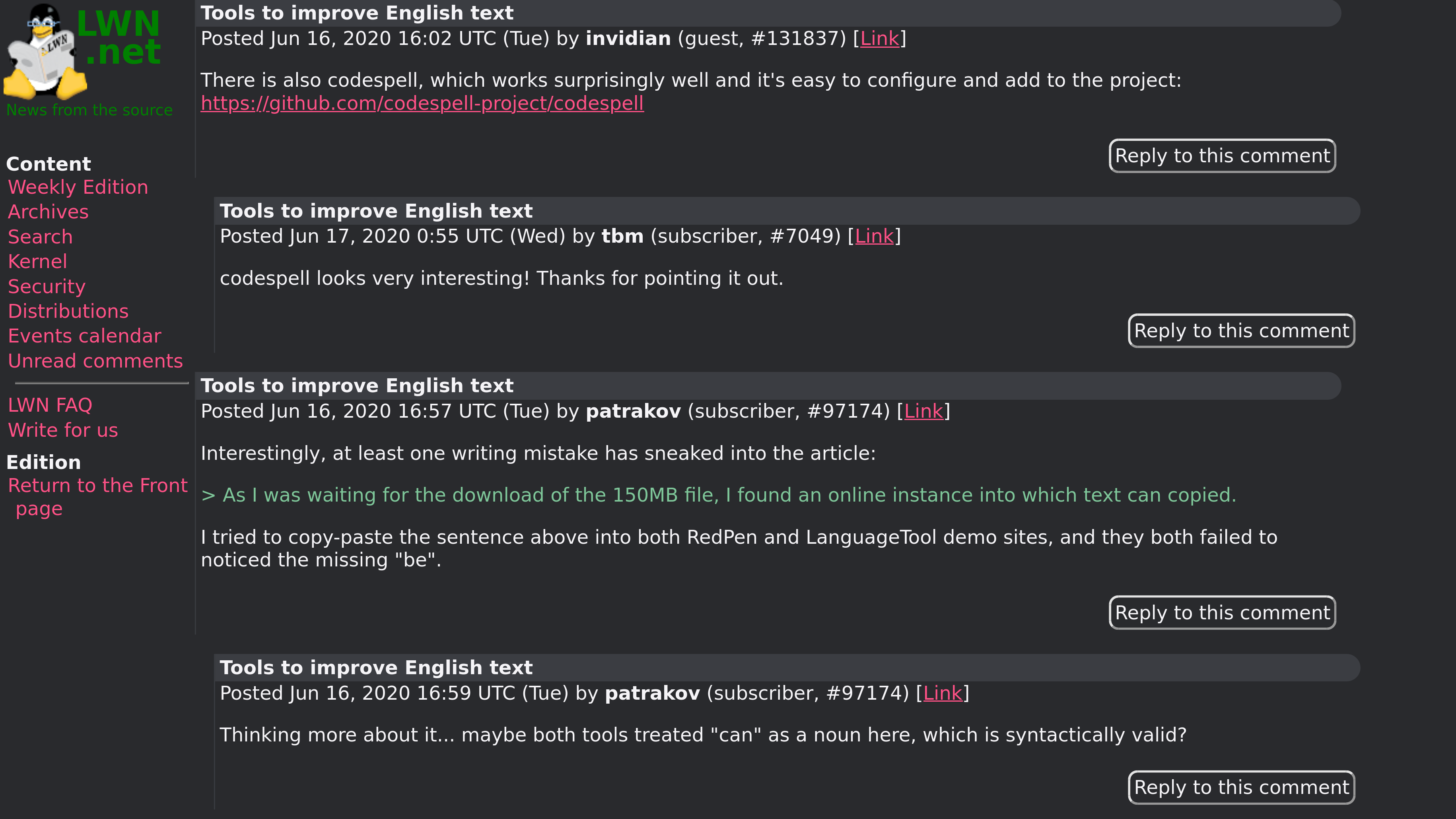
Task: Reply to invidian's codespell comment
Action: tap(1222, 156)
